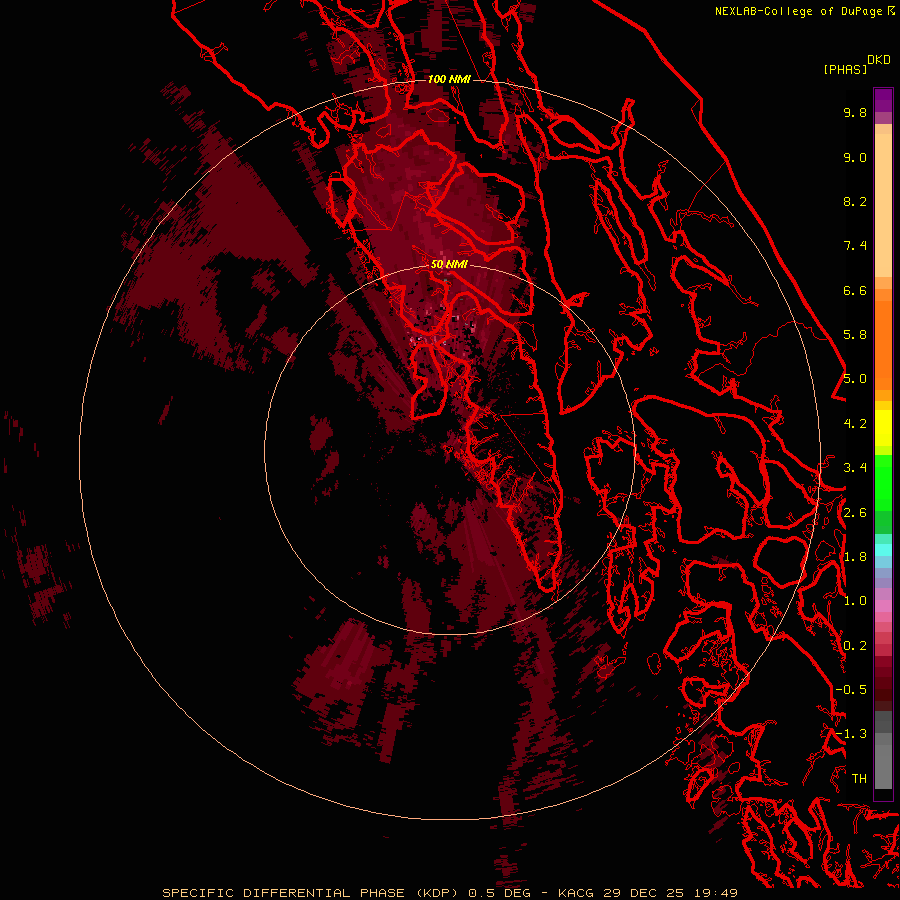Click the 1.8 value on the color scale
Image resolution: width=900 pixels, height=900 pixels.
855,557
